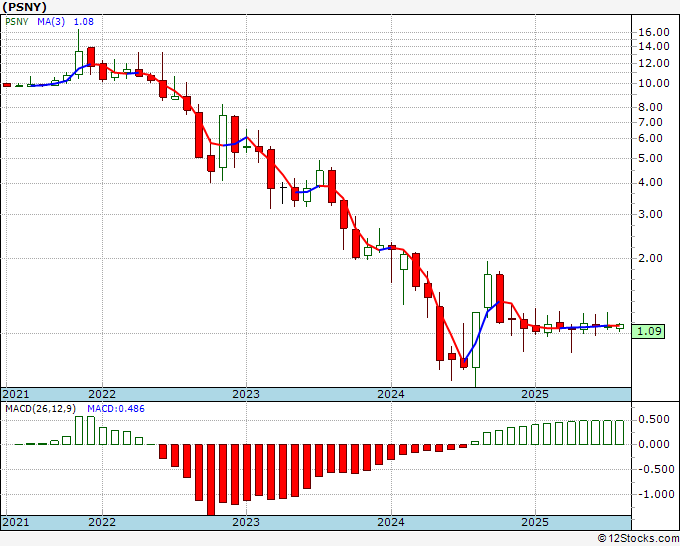The image size is (680, 546).
Task: Click the 12.00 price axis label
Action: click(x=654, y=63)
